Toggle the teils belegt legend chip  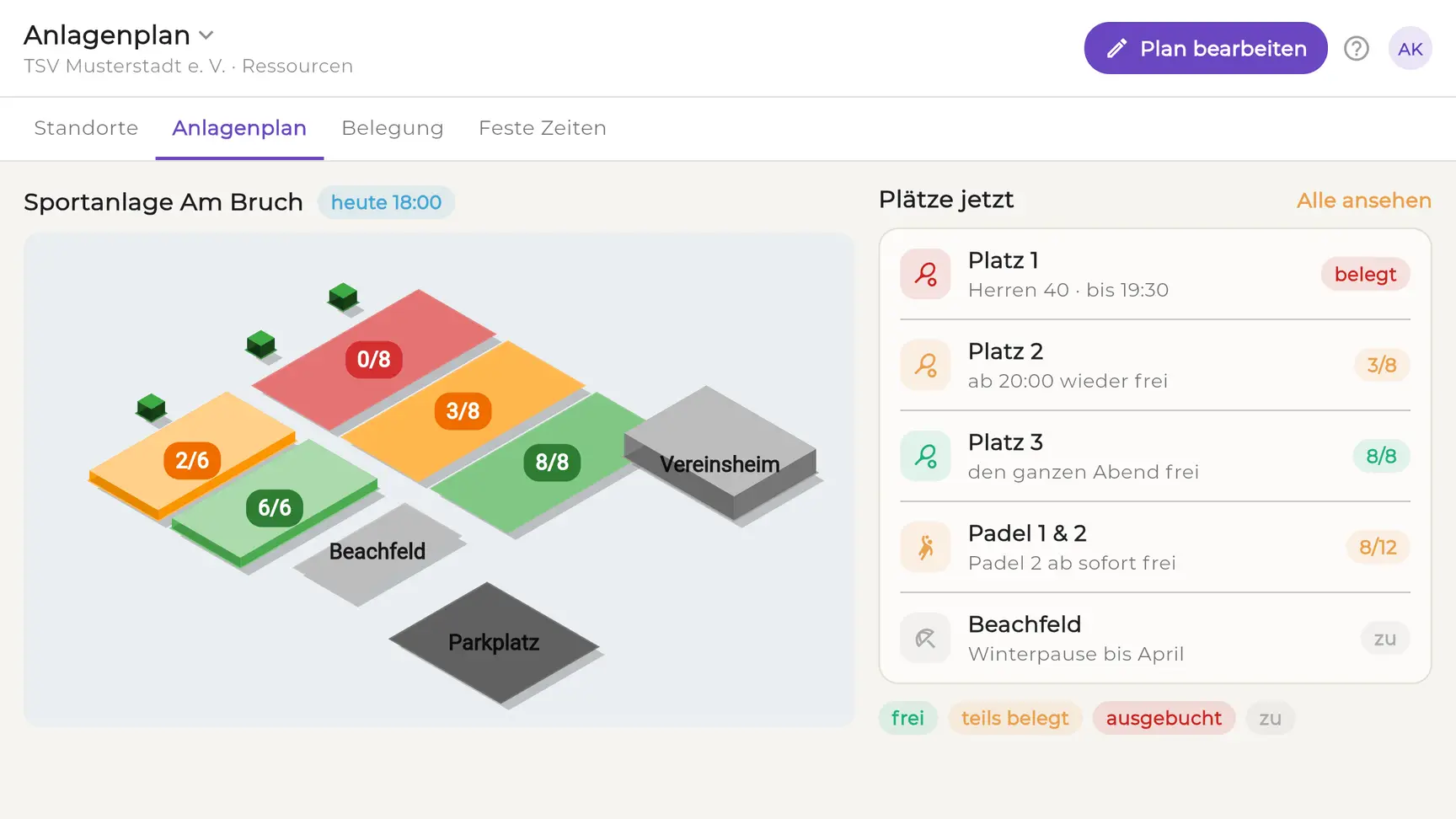tap(1014, 718)
